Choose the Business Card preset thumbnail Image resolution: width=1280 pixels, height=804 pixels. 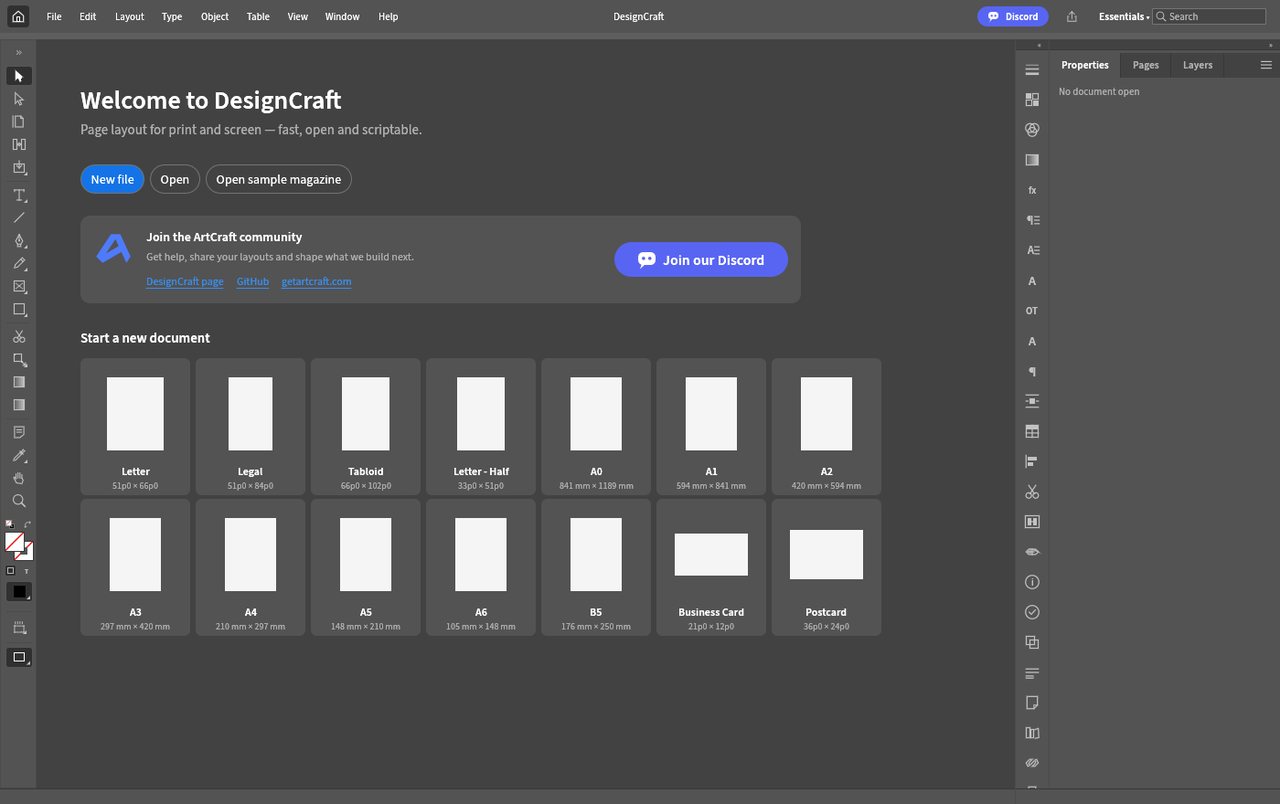click(711, 568)
